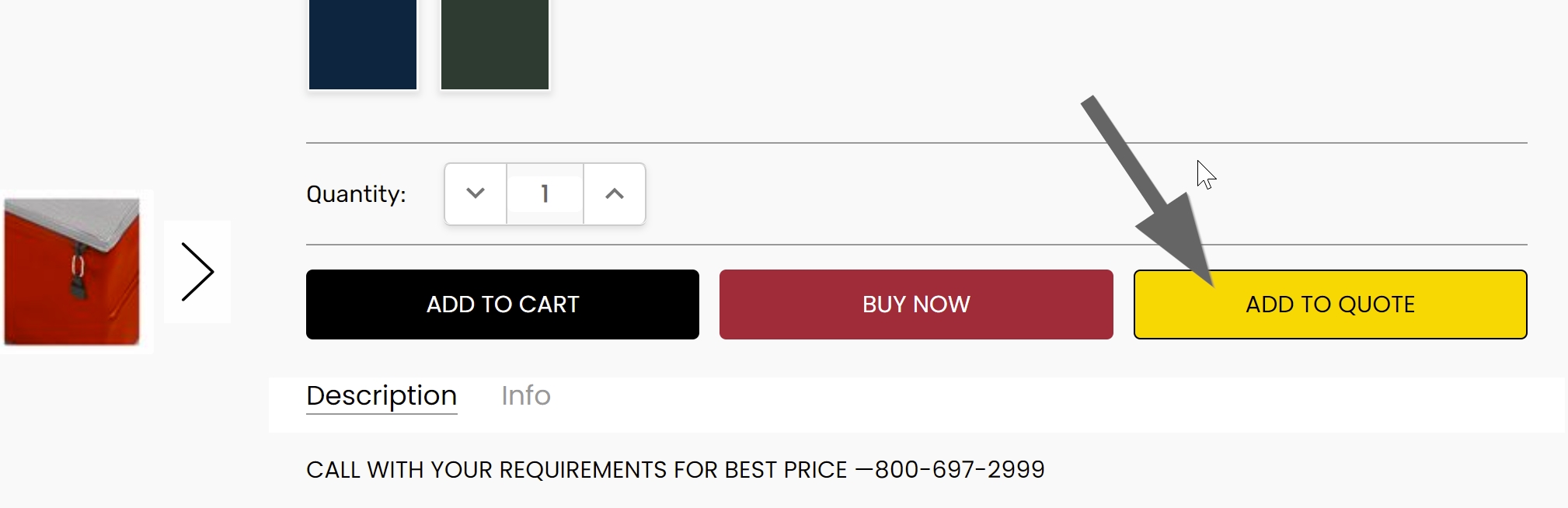Decrease quantity with the down chevron

tap(476, 193)
